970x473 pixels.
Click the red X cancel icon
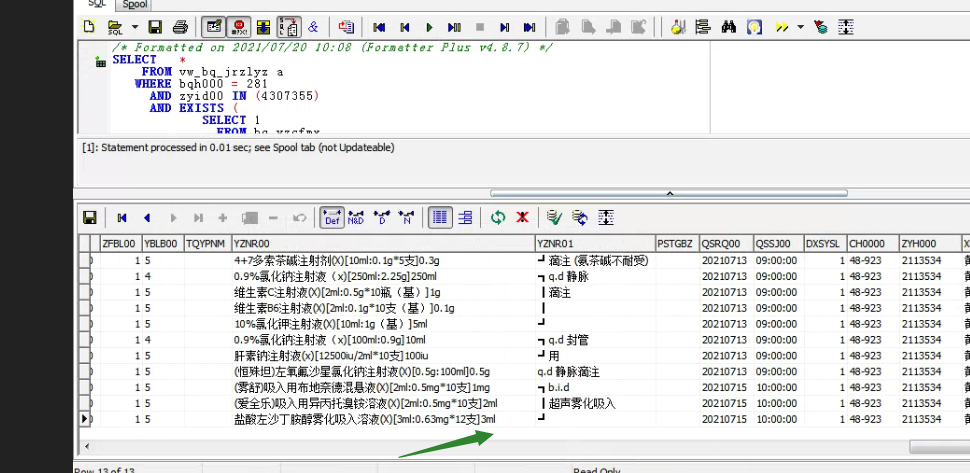523,218
